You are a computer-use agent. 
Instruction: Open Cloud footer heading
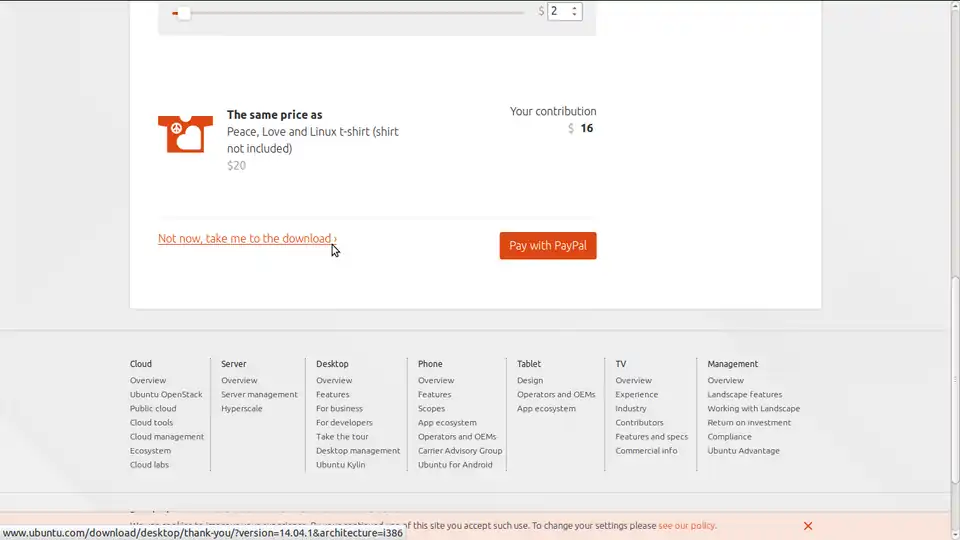pos(141,364)
